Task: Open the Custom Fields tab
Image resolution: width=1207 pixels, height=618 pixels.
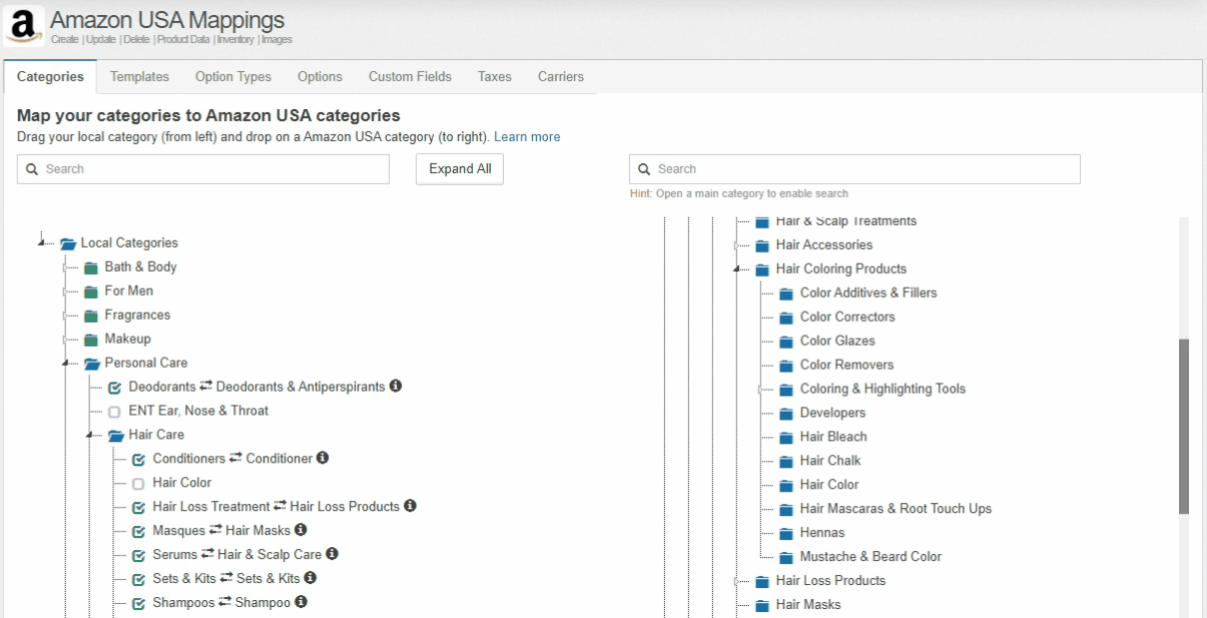Action: pyautogui.click(x=410, y=77)
